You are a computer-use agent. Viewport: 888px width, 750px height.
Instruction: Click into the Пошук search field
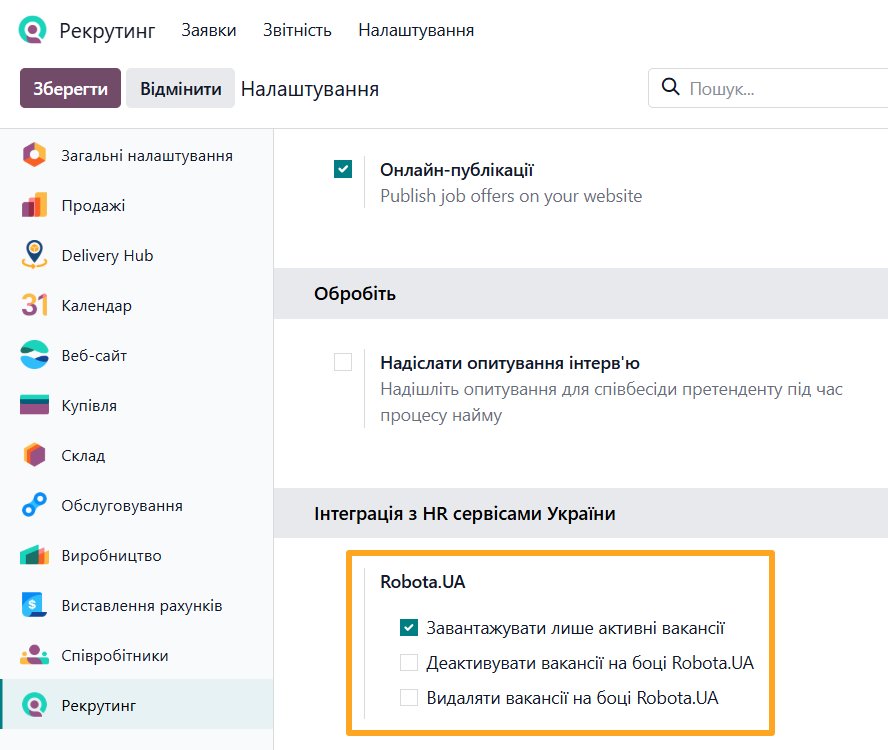point(768,88)
